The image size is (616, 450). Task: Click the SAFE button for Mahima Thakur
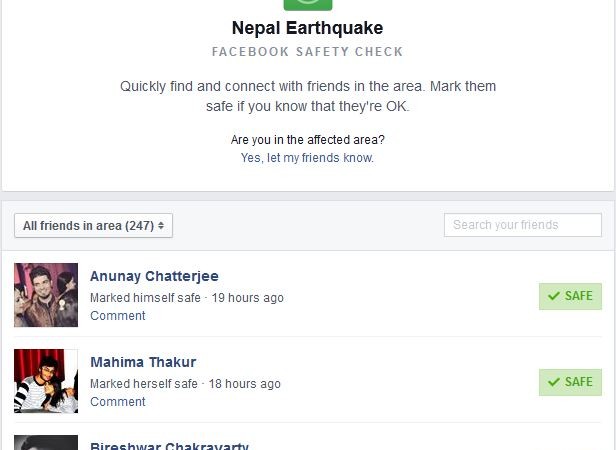click(x=570, y=382)
